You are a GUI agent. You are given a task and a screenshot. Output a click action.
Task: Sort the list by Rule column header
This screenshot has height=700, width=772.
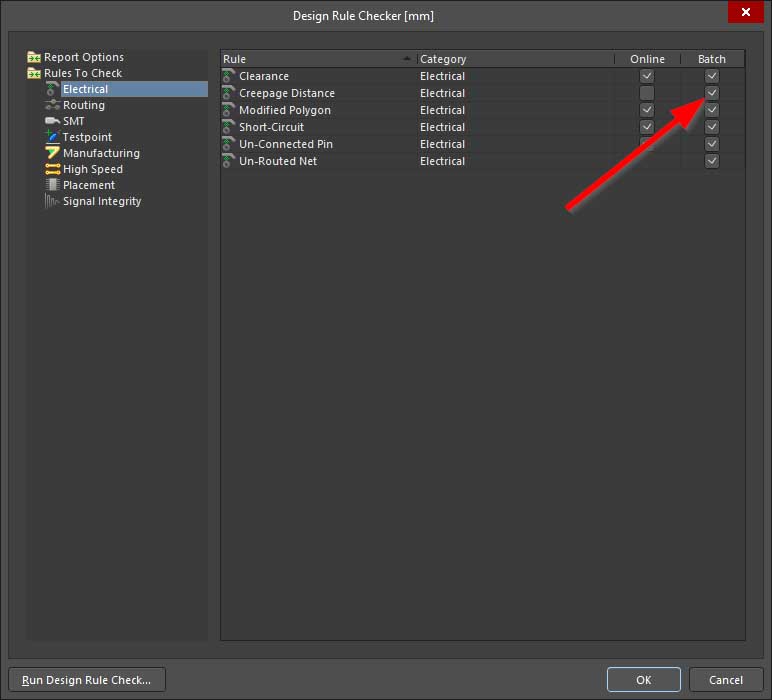pos(316,59)
